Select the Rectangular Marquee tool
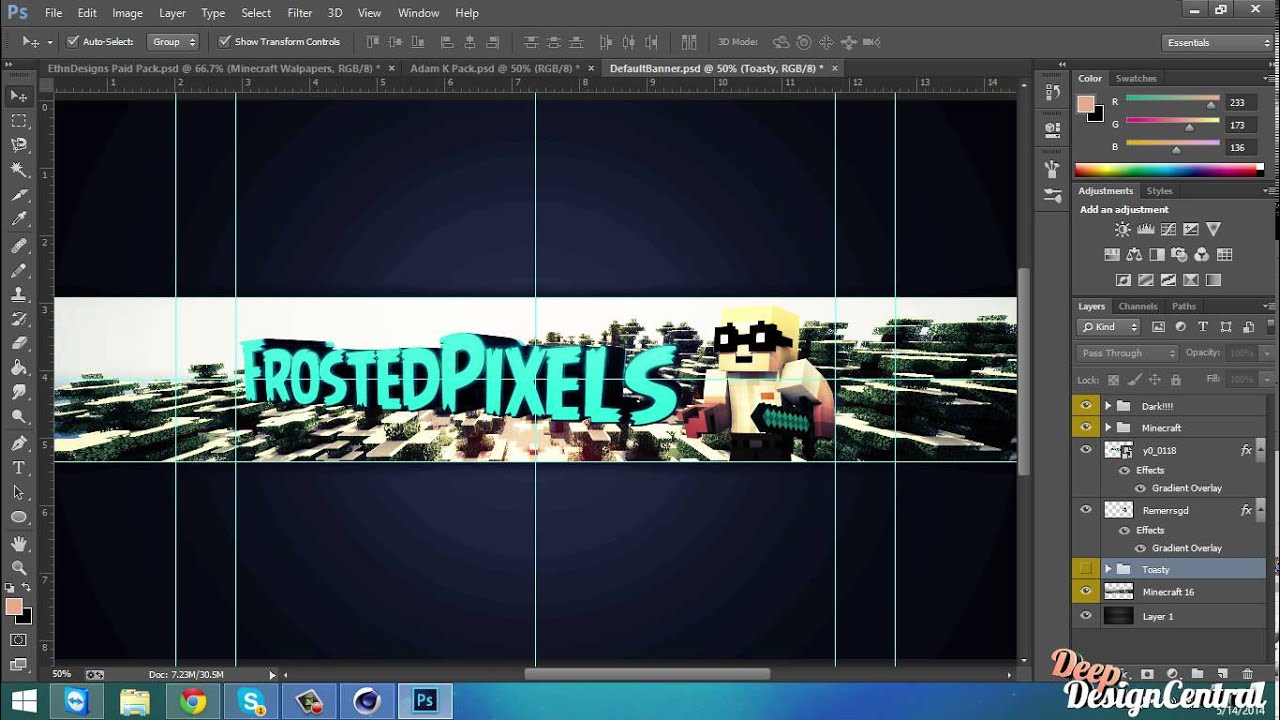This screenshot has height=720, width=1280. (19, 121)
